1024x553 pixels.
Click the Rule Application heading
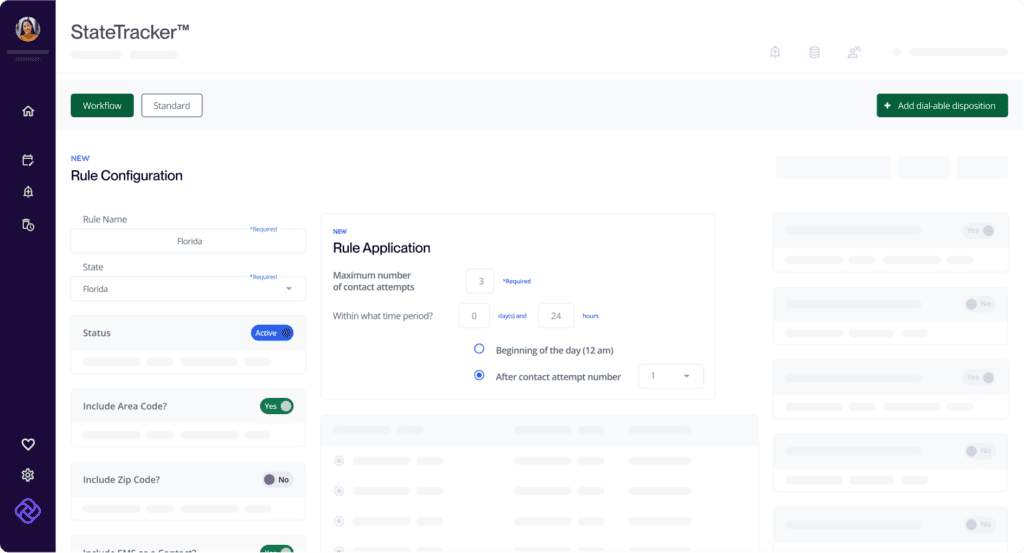point(381,248)
